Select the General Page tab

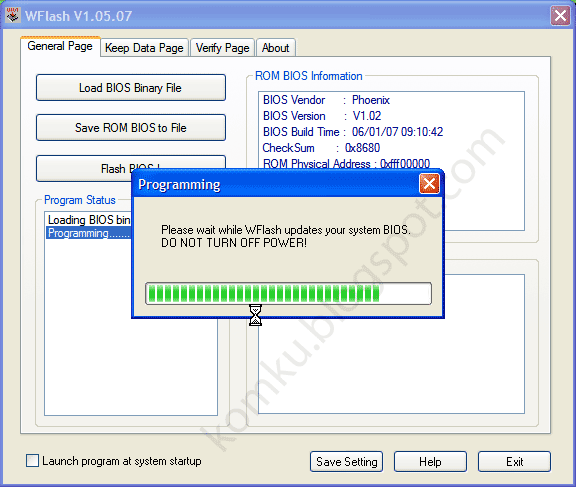(60, 46)
